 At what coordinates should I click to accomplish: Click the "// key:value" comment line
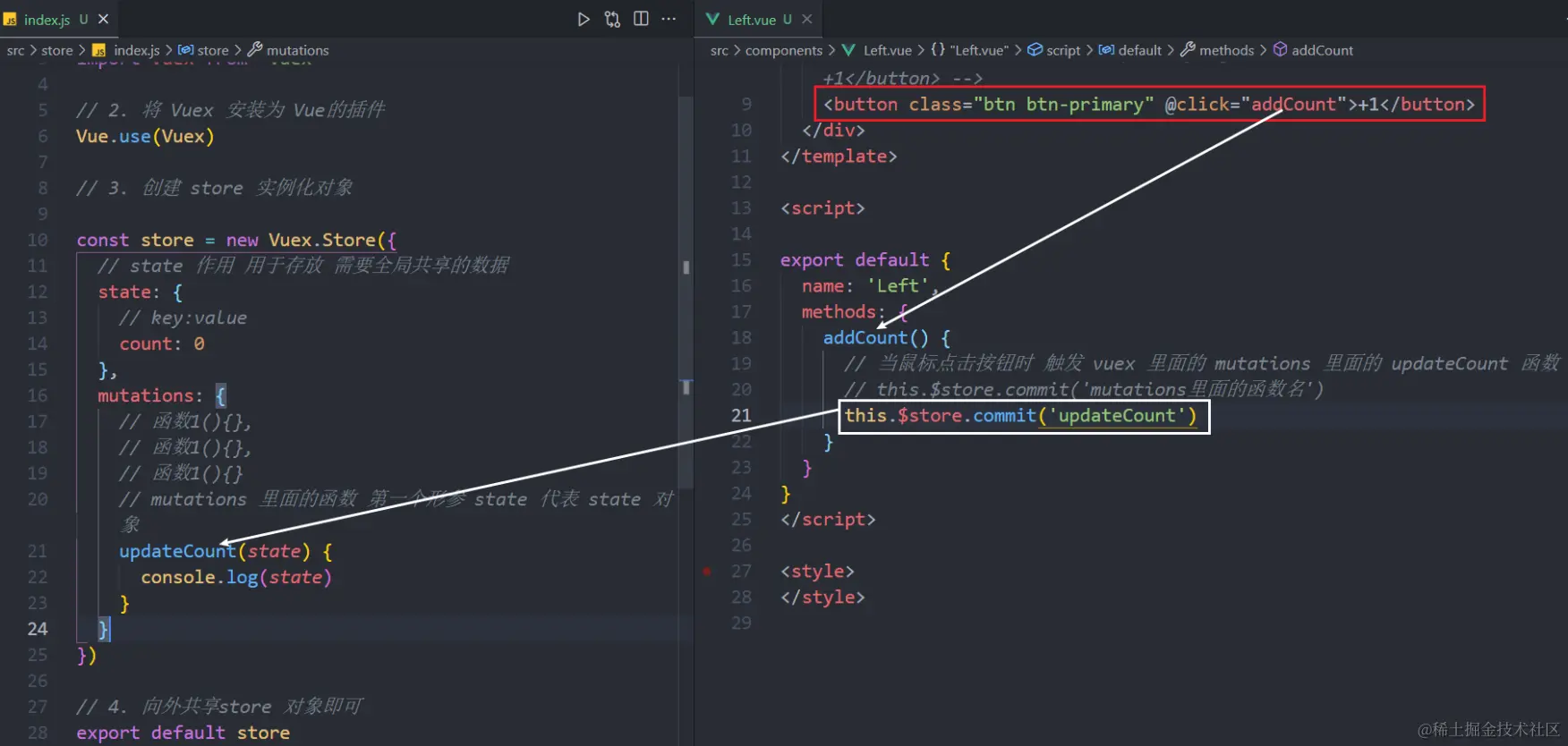(183, 318)
